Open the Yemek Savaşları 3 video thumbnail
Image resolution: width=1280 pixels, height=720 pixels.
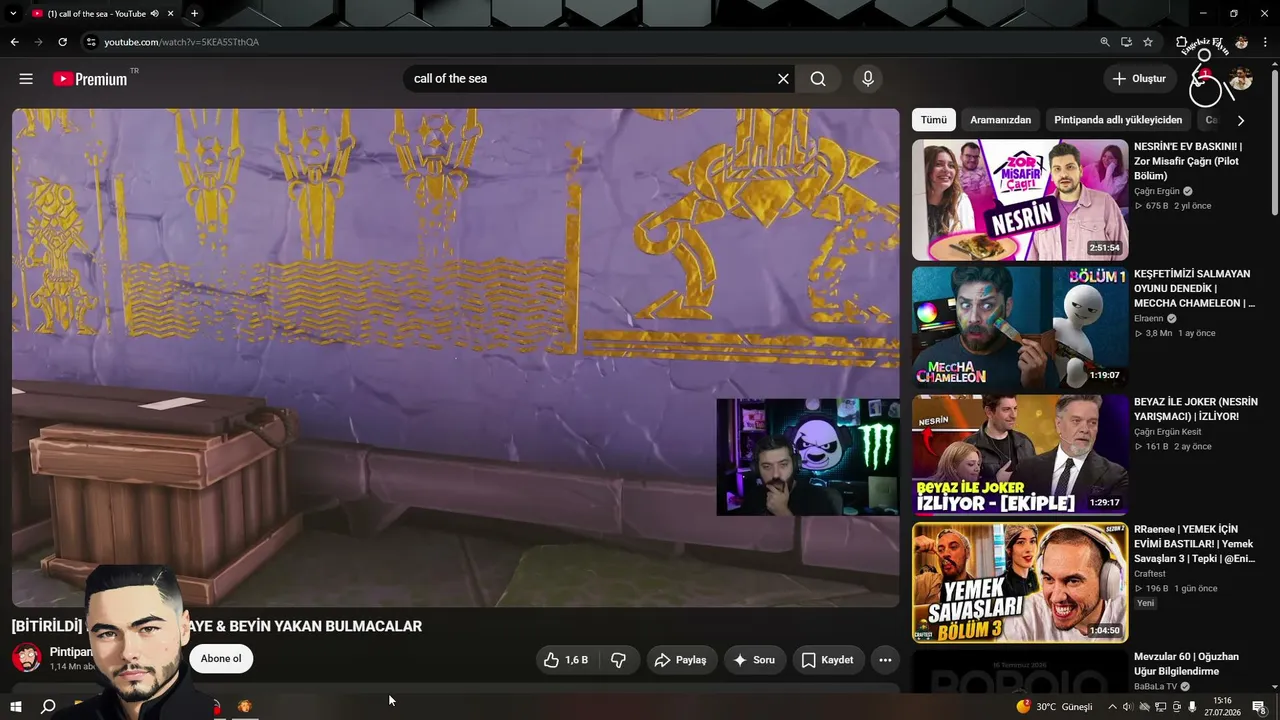pos(1020,582)
